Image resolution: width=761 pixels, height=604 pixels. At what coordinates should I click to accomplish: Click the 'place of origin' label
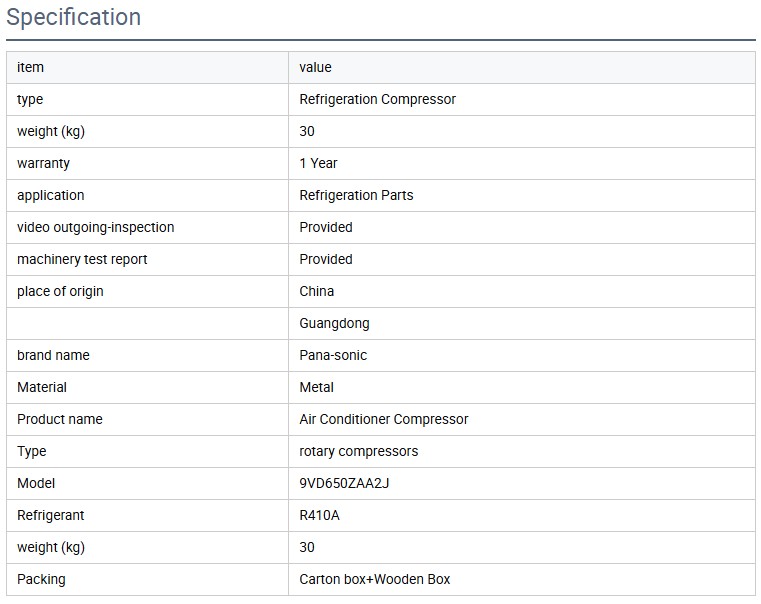tap(60, 291)
